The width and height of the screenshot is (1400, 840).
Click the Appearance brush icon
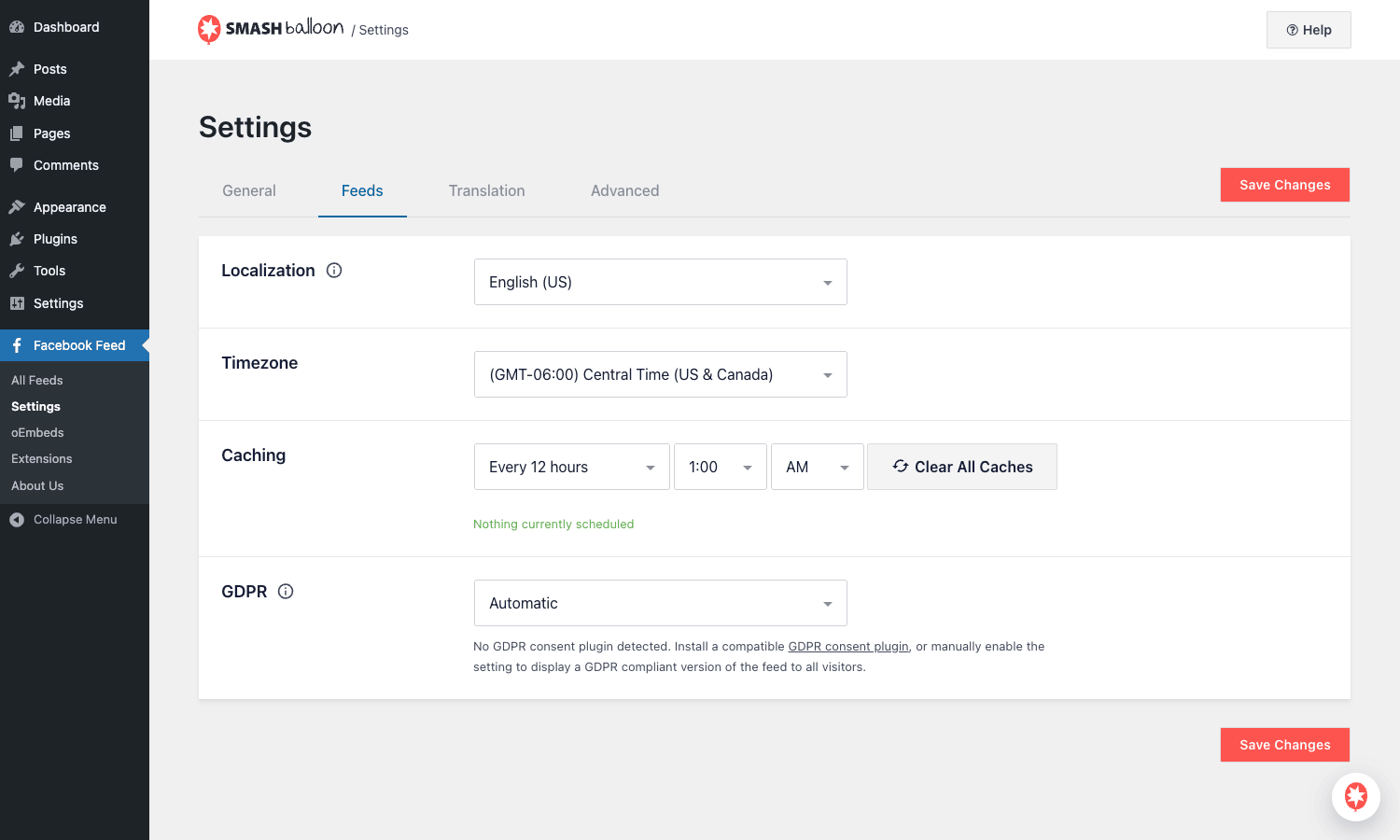[x=17, y=207]
